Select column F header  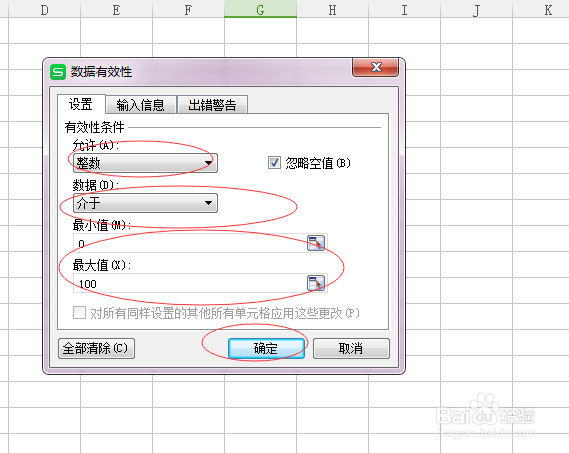click(188, 9)
